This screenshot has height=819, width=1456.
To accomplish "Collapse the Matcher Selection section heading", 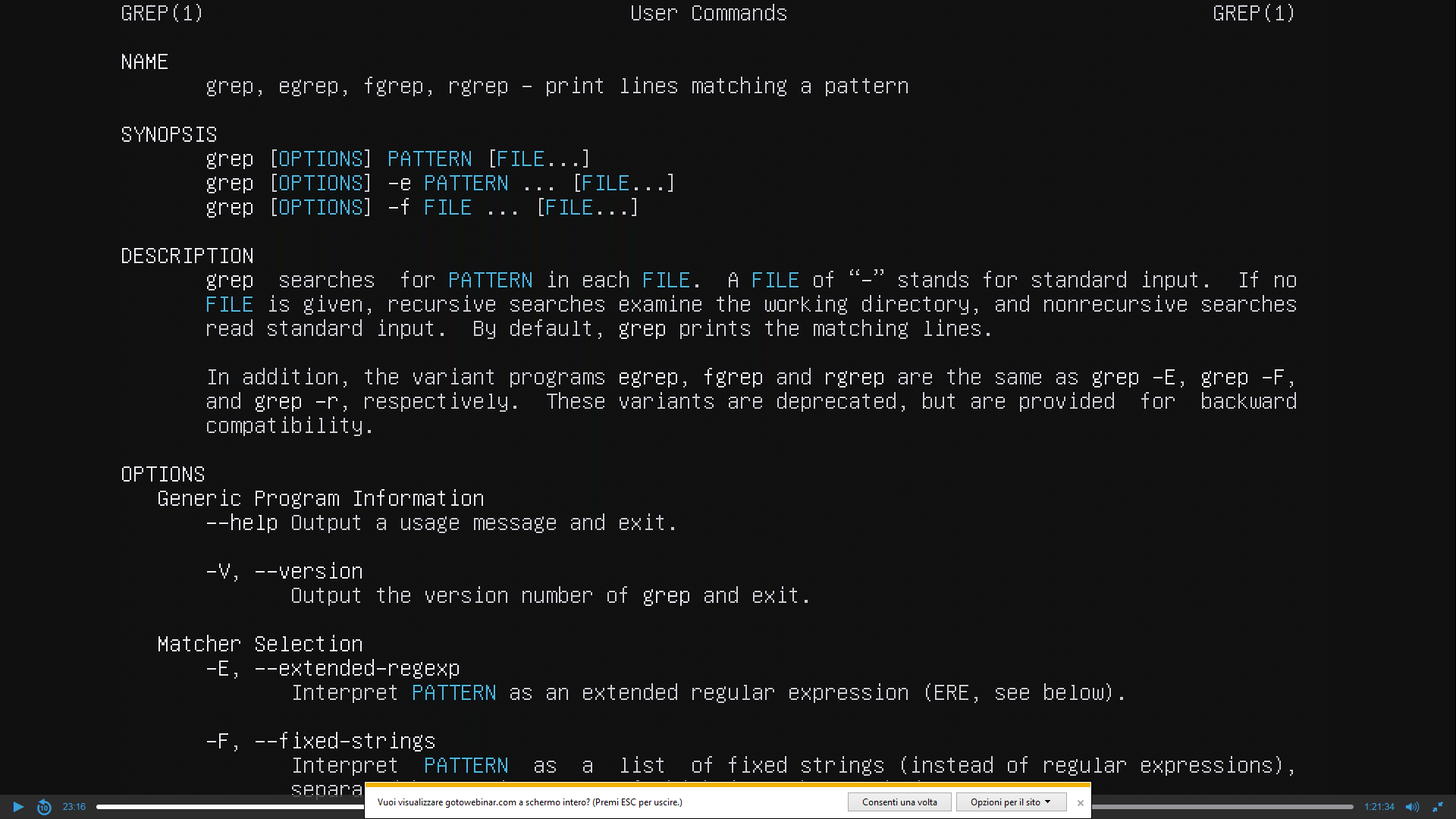I will pyautogui.click(x=259, y=644).
